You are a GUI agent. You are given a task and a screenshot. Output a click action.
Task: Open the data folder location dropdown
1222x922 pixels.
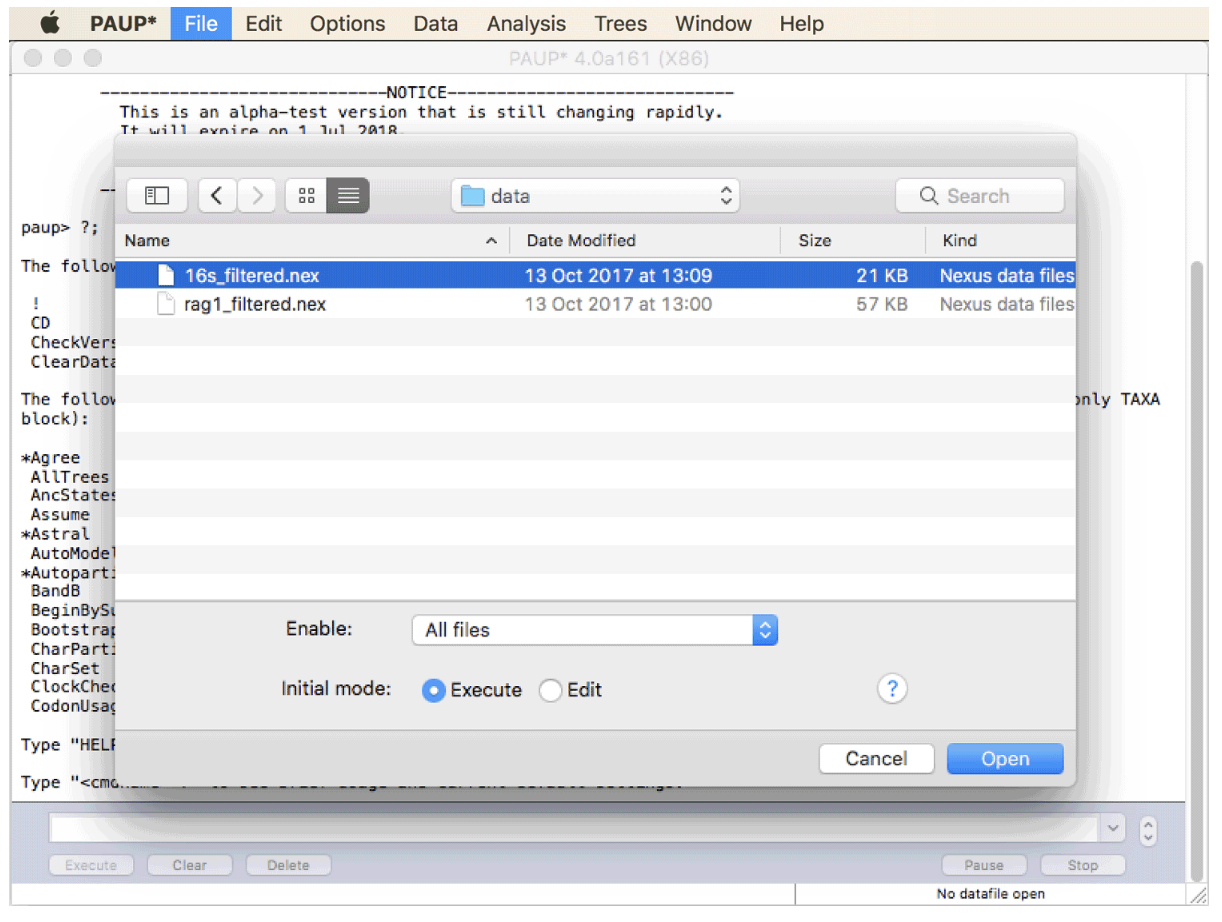tap(595, 196)
